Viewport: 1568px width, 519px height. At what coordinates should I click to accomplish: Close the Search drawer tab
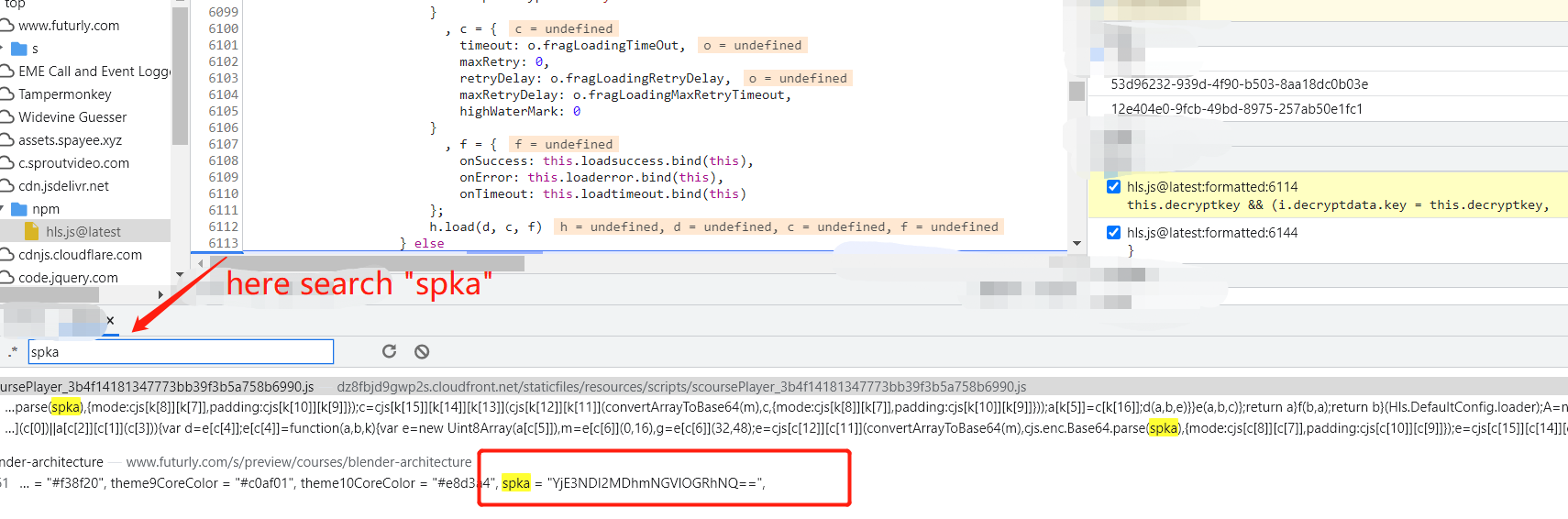(110, 320)
